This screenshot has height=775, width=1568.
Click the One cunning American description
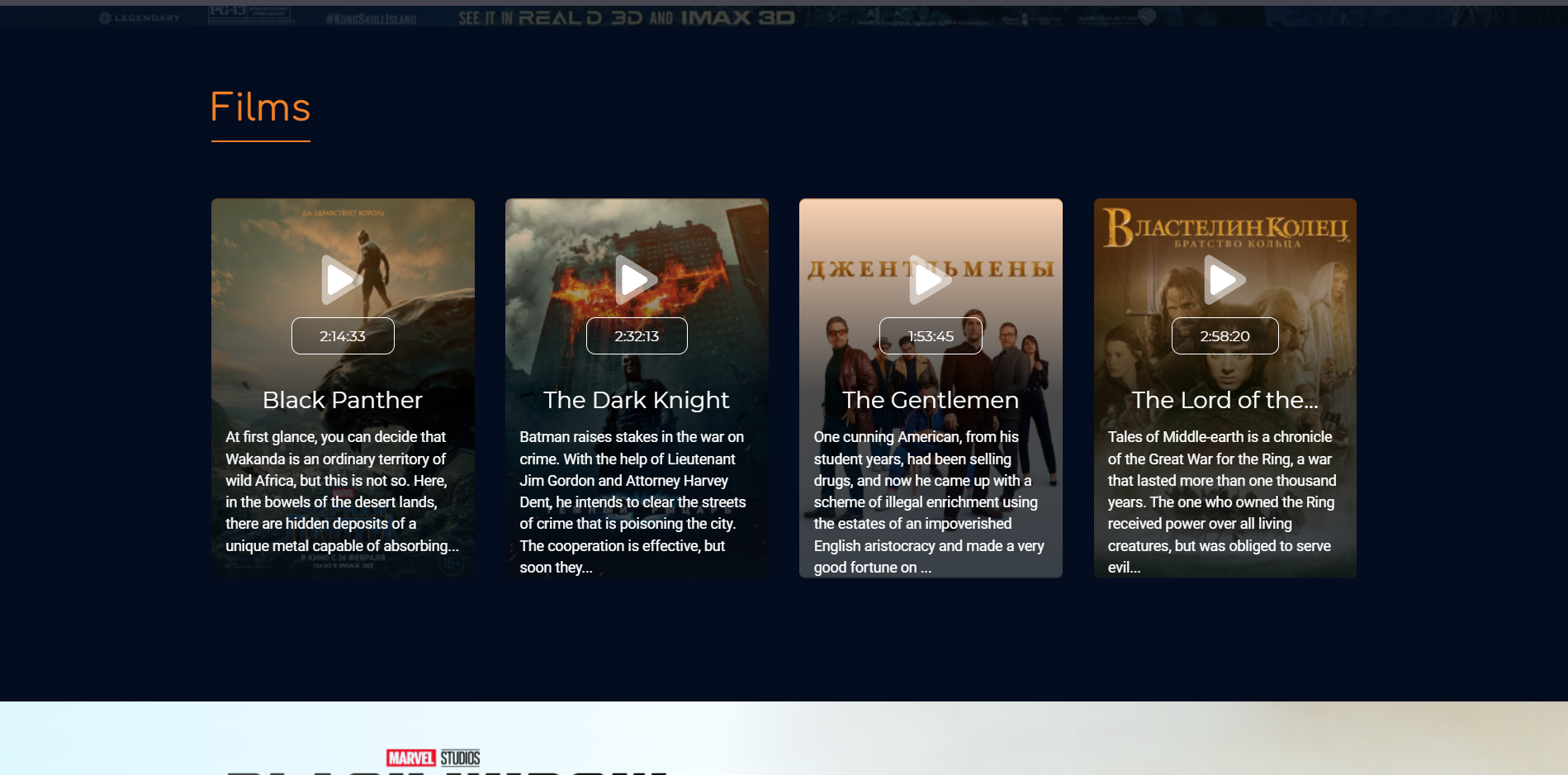pyautogui.click(x=929, y=502)
